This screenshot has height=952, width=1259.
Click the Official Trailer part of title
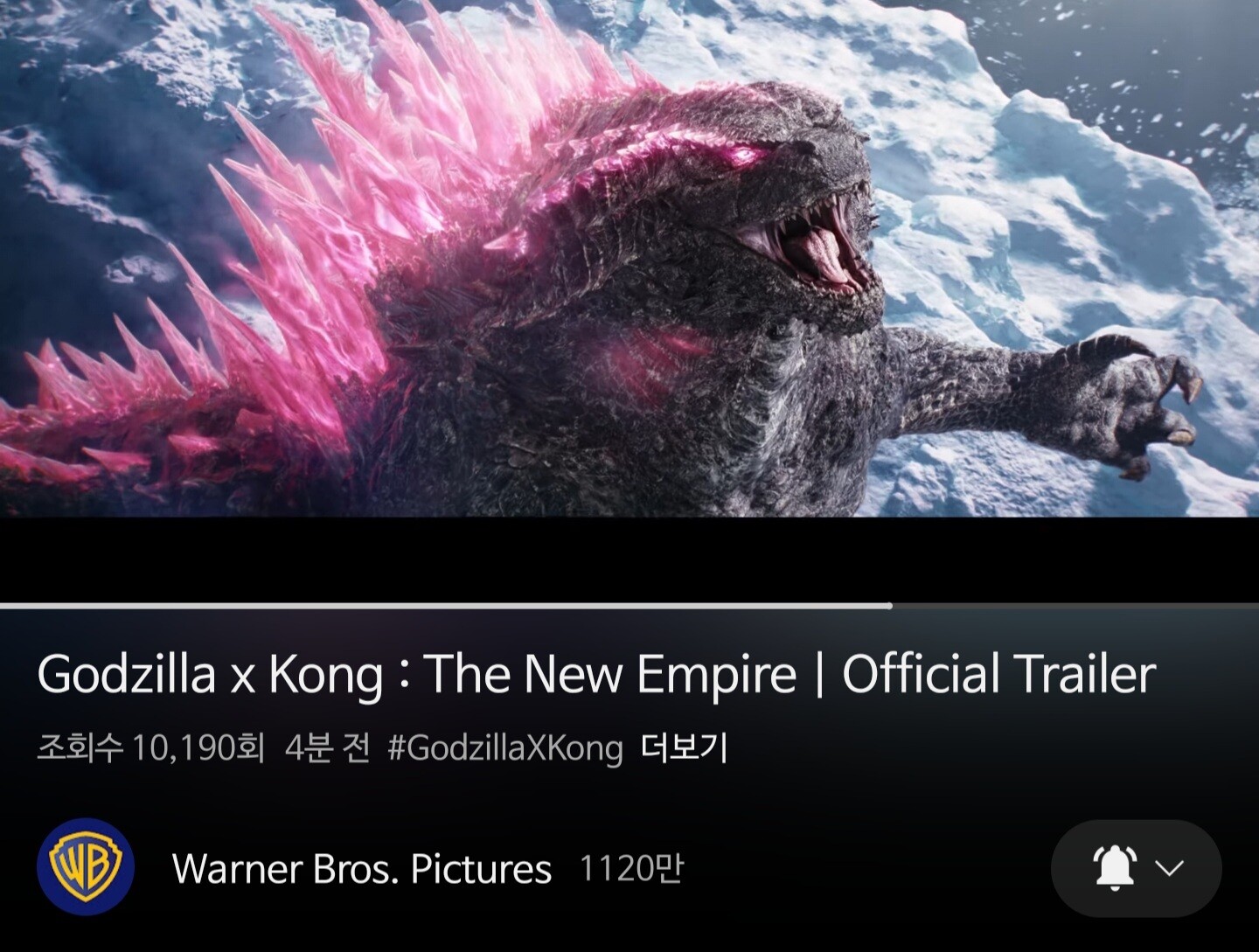[x=998, y=674]
